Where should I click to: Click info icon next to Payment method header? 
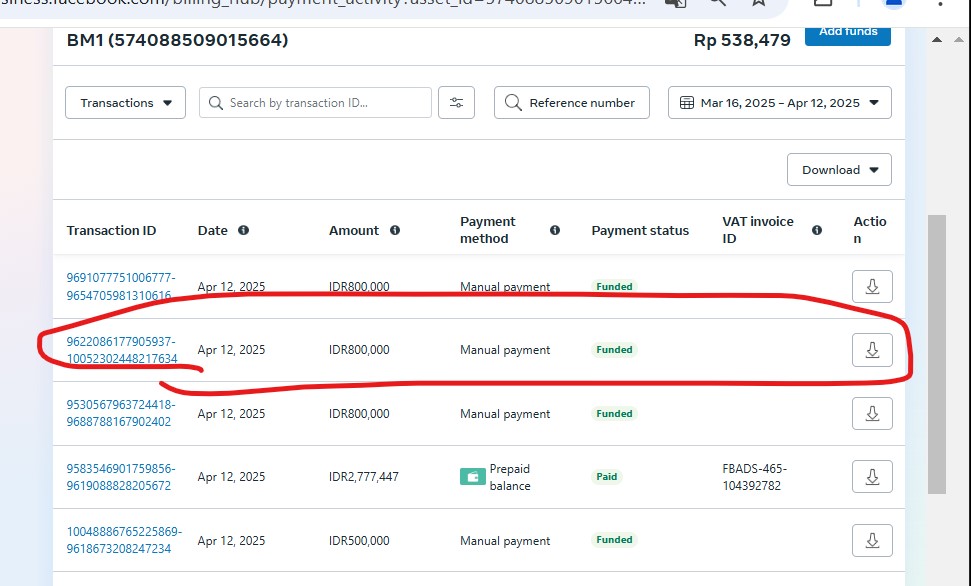pyautogui.click(x=554, y=230)
